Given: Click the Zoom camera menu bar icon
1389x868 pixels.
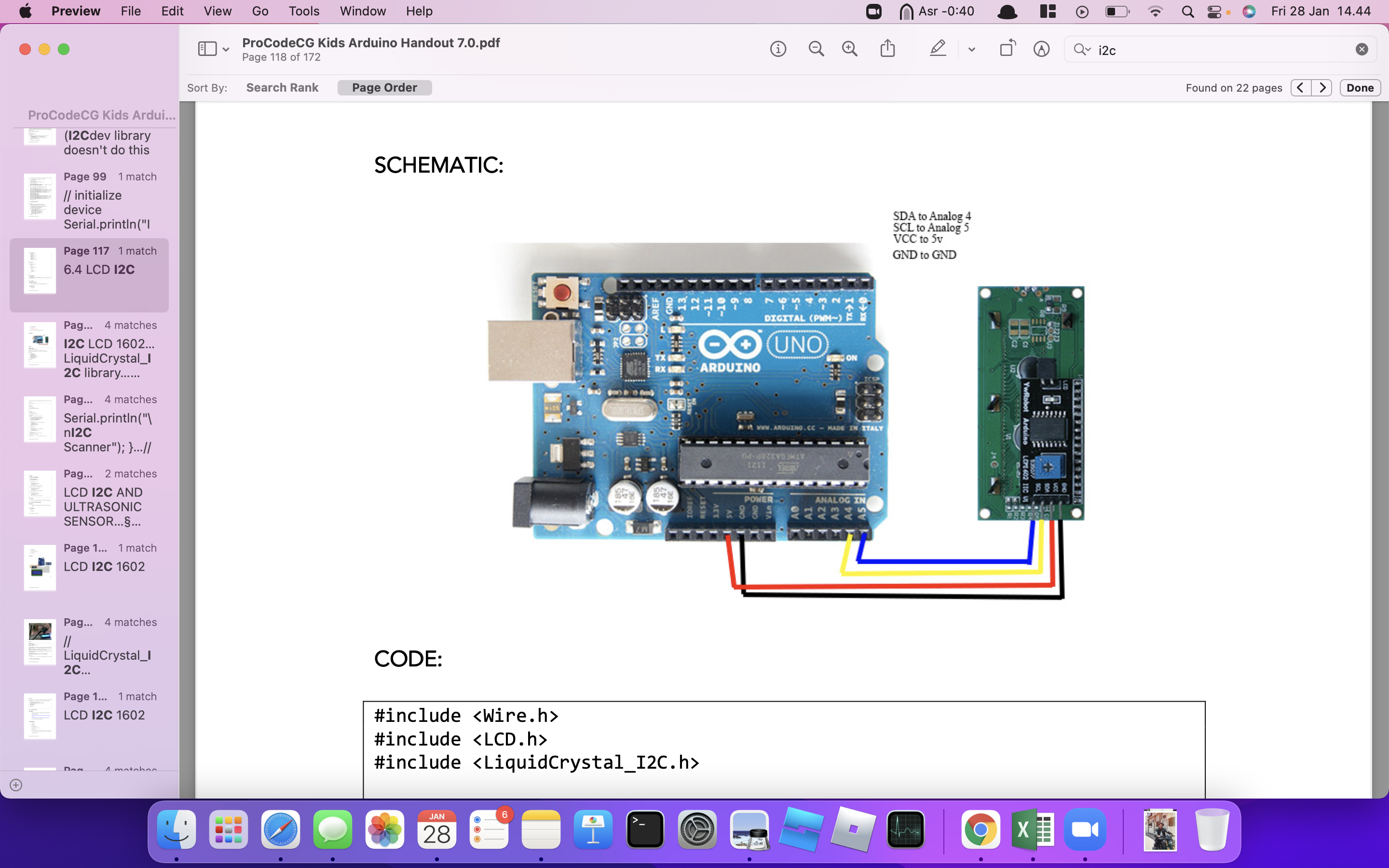Looking at the screenshot, I should (873, 12).
